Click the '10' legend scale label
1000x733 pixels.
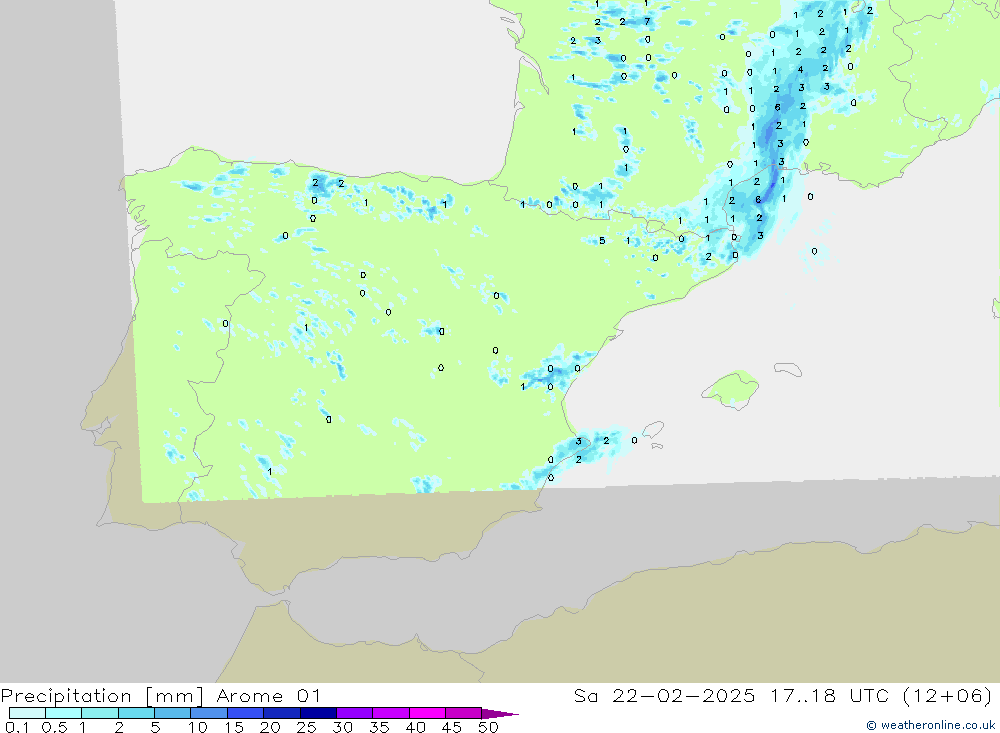click(197, 727)
